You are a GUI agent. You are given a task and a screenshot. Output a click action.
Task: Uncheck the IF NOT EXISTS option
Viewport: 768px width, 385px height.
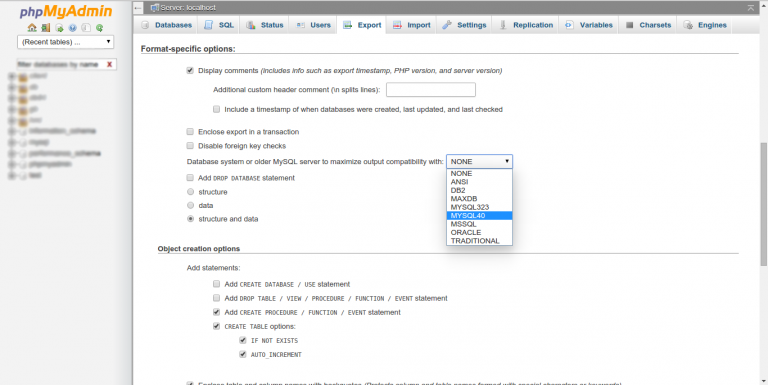coord(242,340)
